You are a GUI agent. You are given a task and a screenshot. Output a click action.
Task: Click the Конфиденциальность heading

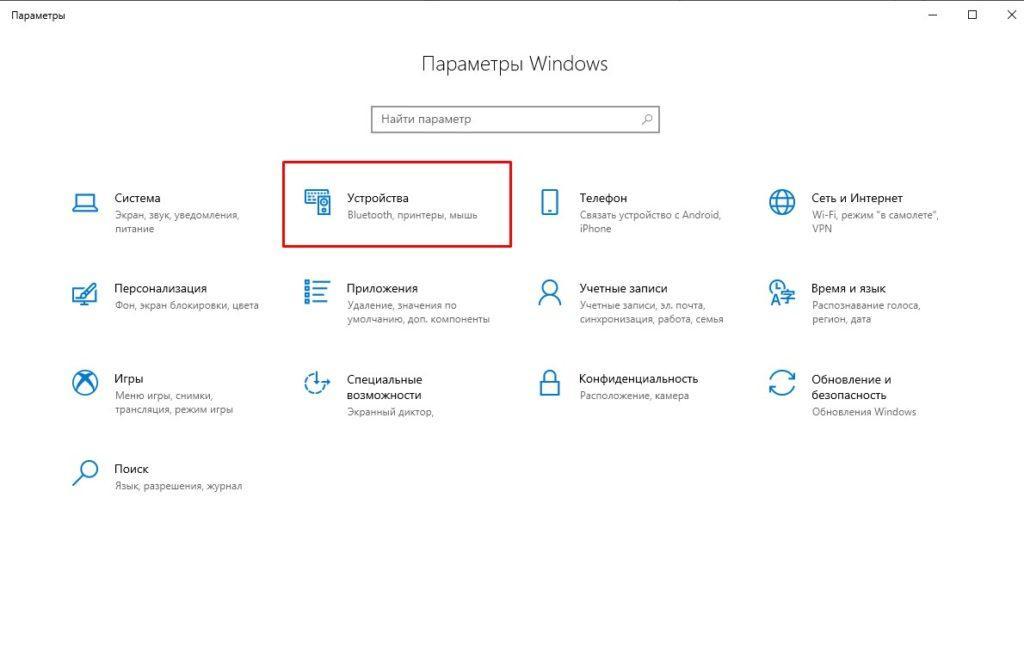coord(638,379)
